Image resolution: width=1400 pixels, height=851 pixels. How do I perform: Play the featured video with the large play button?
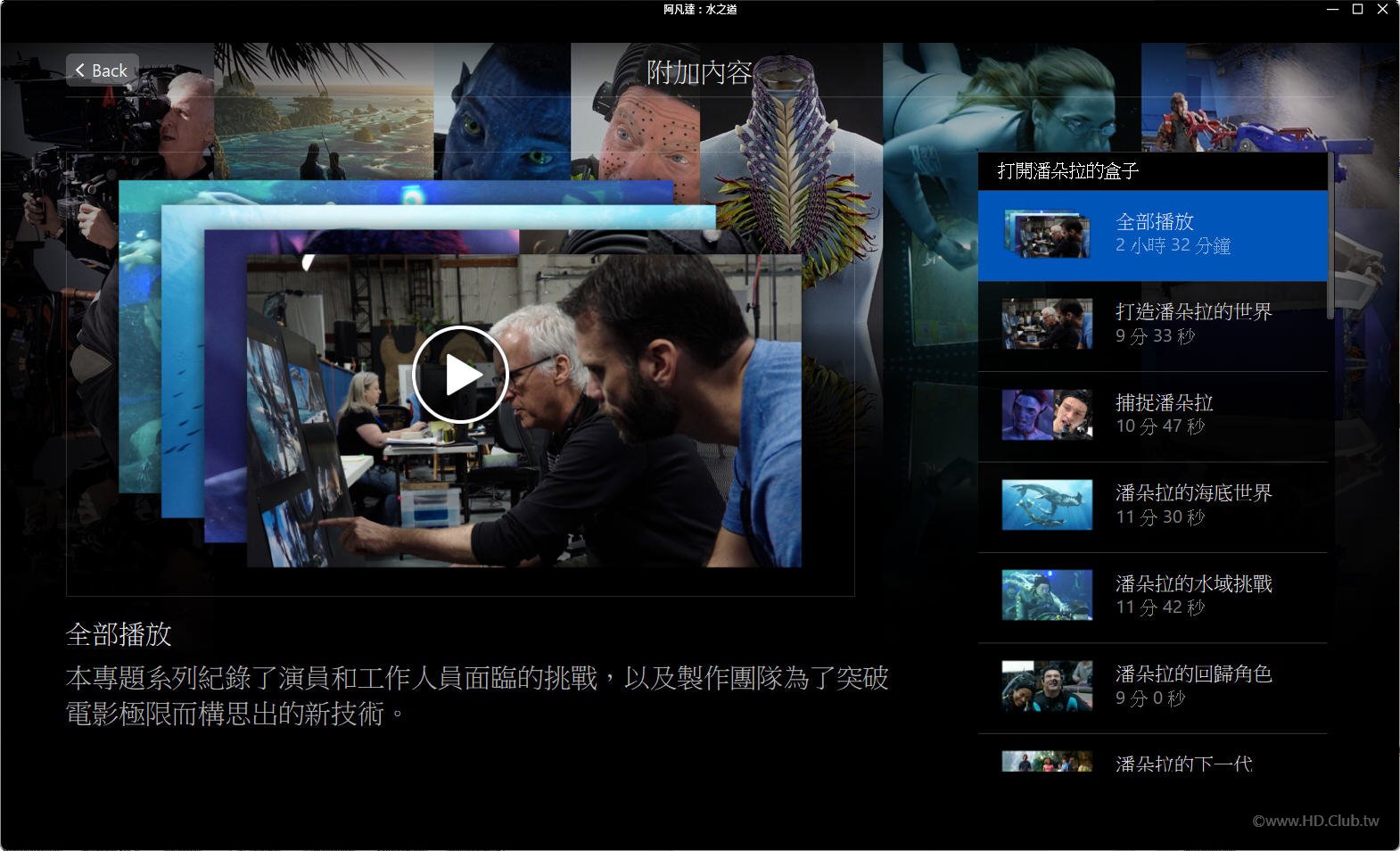pyautogui.click(x=460, y=375)
